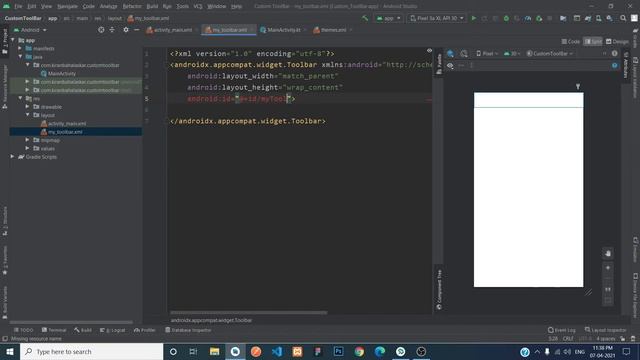Open the Palette side panel
The width and height of the screenshot is (640, 360).
[x=439, y=64]
